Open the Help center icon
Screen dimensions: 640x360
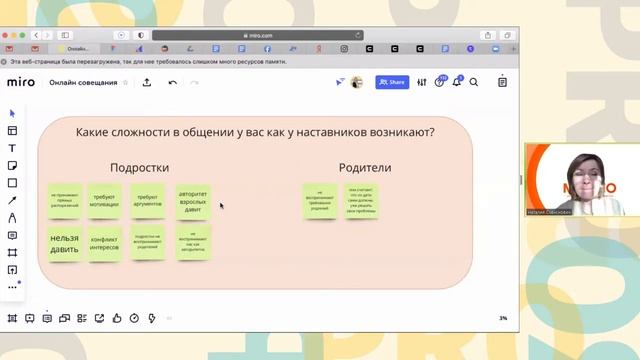point(440,82)
